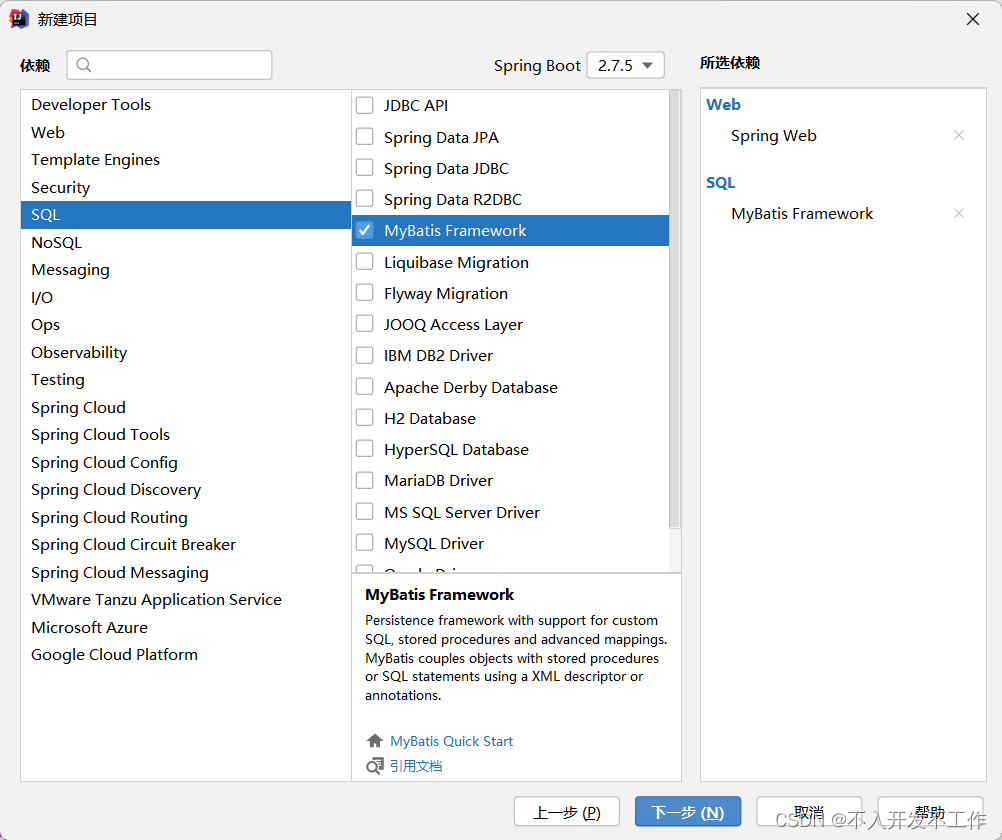The height and width of the screenshot is (840, 1002).
Task: Enable the MariaDB Driver checkbox
Action: point(364,480)
